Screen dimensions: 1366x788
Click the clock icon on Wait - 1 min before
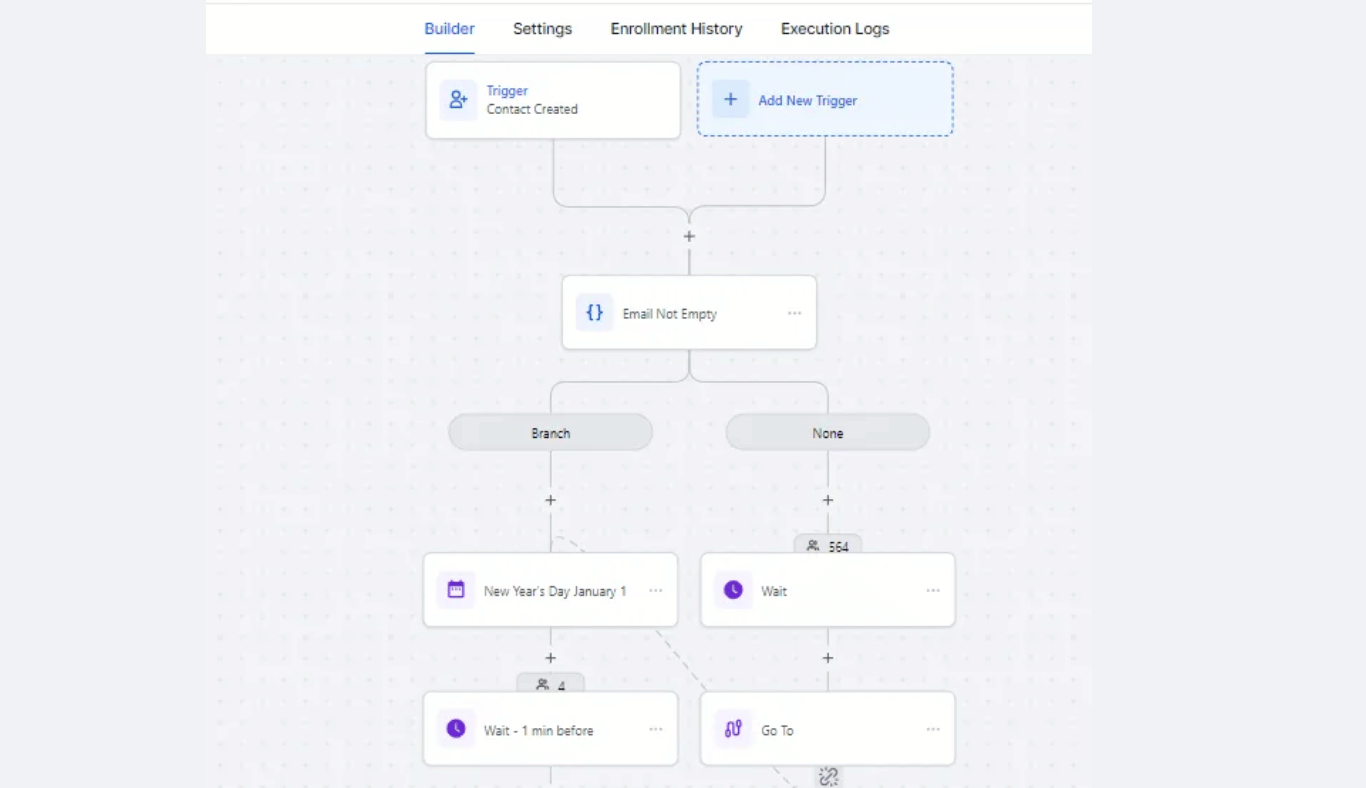tap(456, 729)
